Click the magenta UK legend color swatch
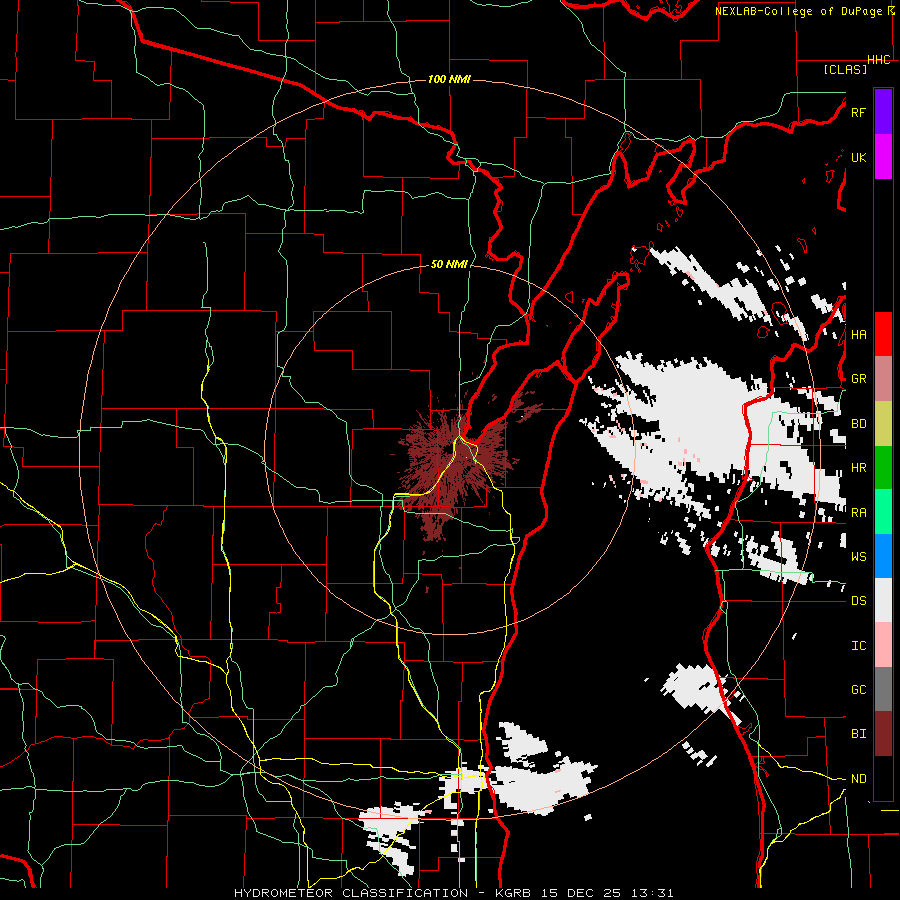 coord(883,157)
